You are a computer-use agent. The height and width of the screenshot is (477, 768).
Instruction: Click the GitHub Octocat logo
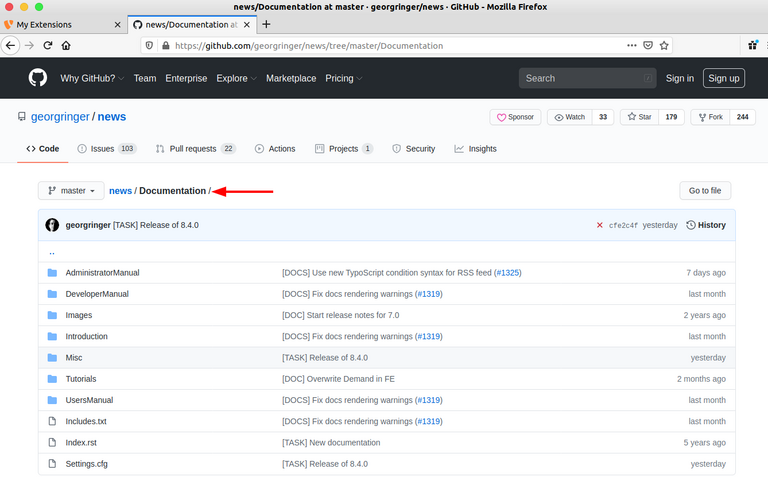tap(37, 78)
